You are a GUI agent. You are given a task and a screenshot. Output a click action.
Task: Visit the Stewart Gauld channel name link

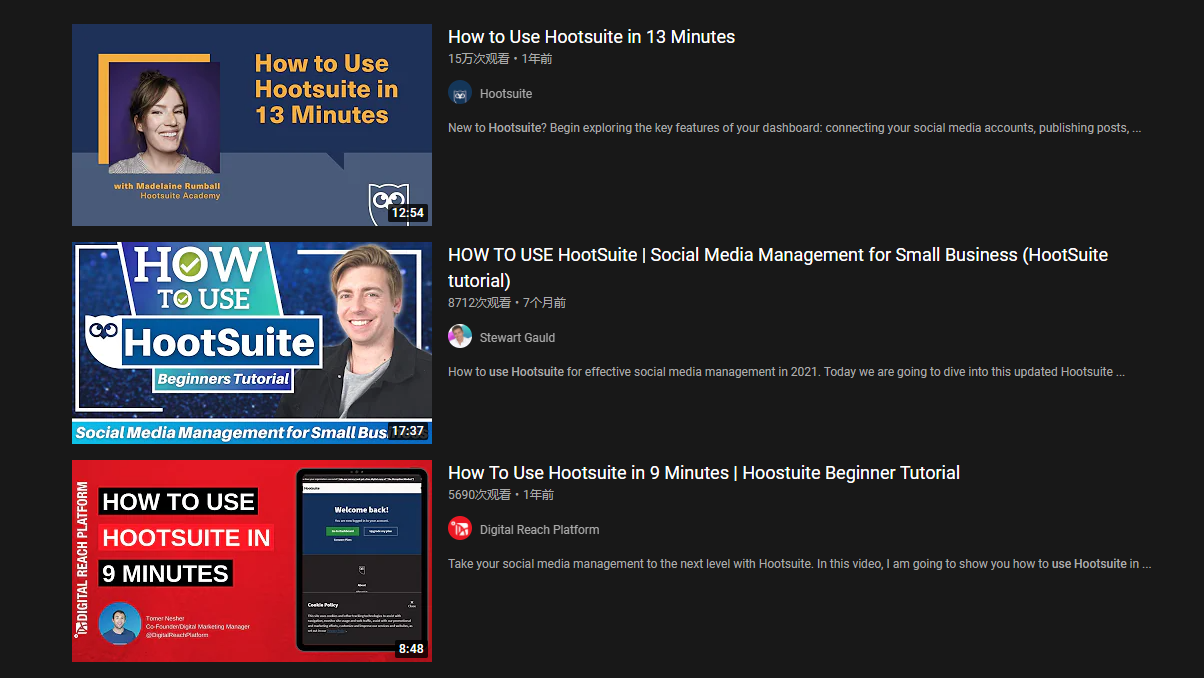coord(517,338)
